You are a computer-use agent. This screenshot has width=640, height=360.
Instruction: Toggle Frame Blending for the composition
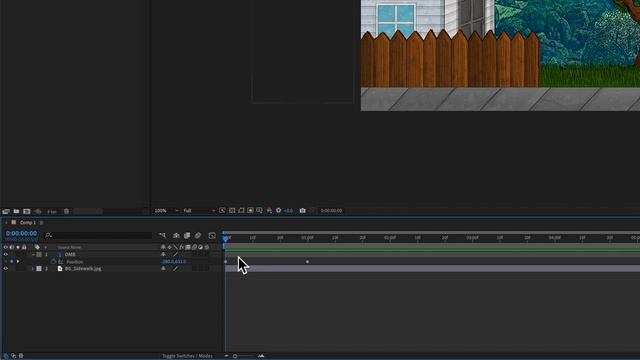pyautogui.click(x=187, y=236)
